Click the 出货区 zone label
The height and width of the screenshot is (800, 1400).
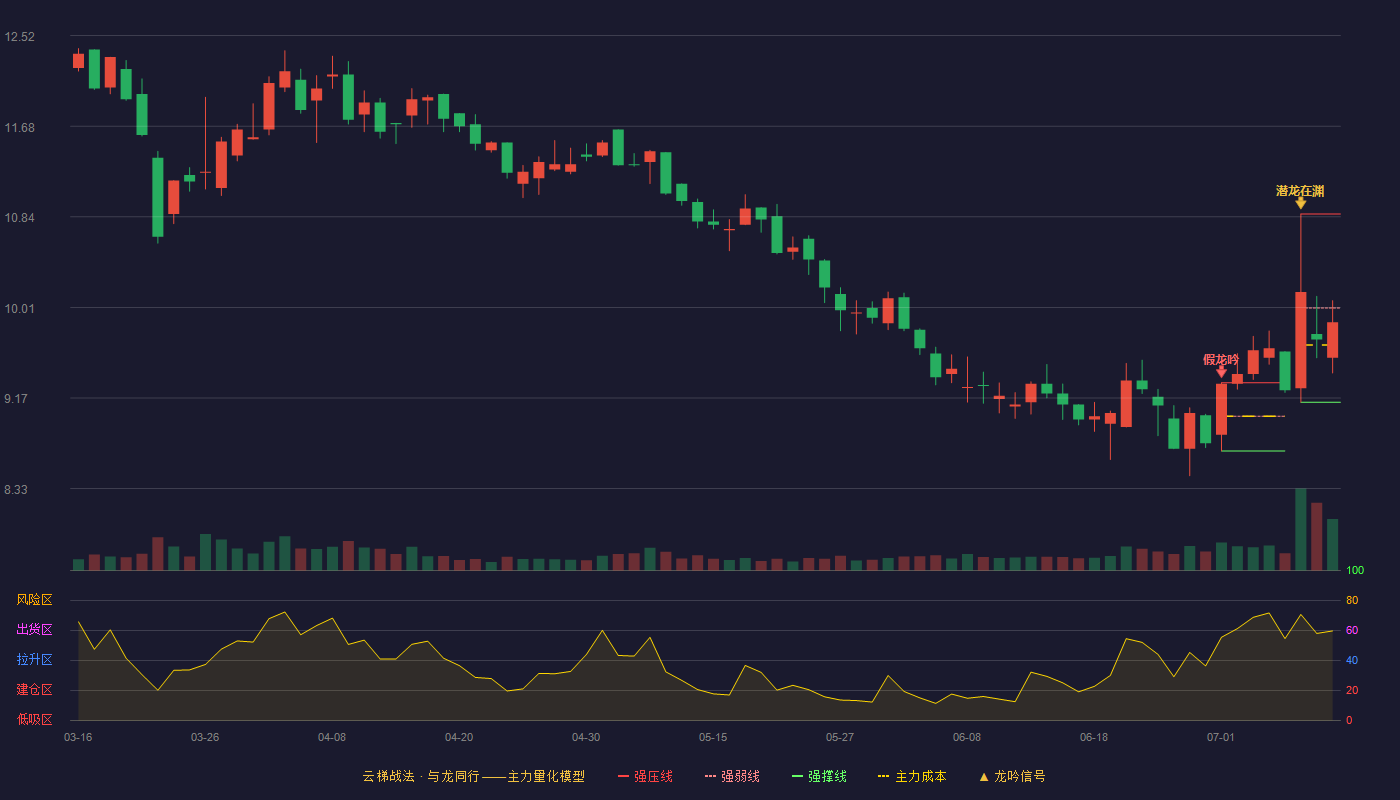pyautogui.click(x=34, y=630)
